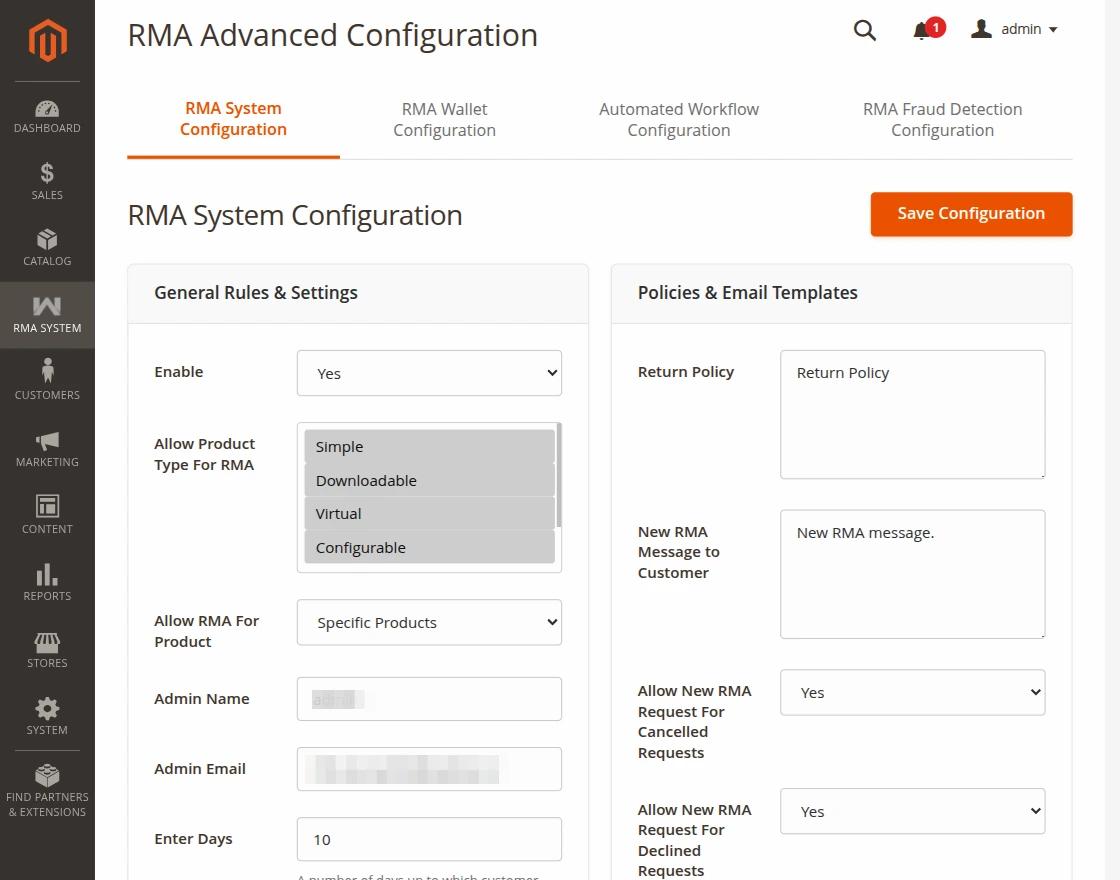The image size is (1120, 880).
Task: Click the General Rules & Settings heading
Action: coord(256,293)
